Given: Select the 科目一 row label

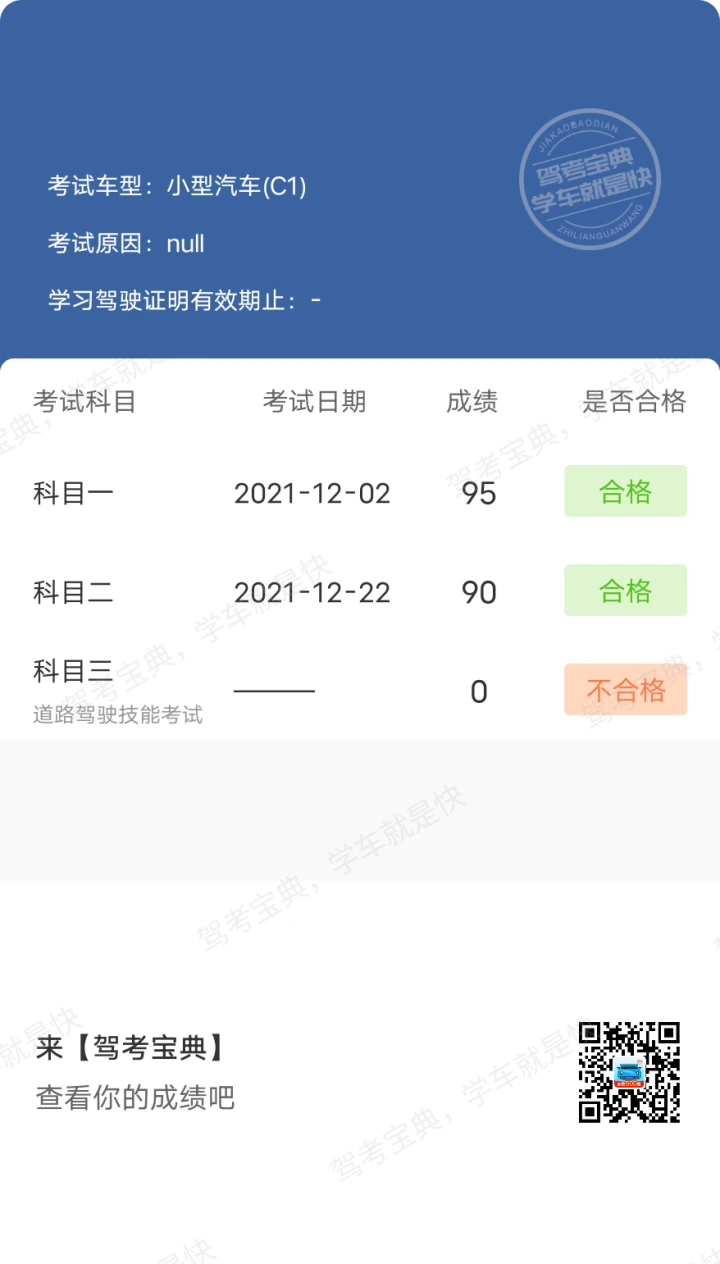Looking at the screenshot, I should (x=73, y=493).
